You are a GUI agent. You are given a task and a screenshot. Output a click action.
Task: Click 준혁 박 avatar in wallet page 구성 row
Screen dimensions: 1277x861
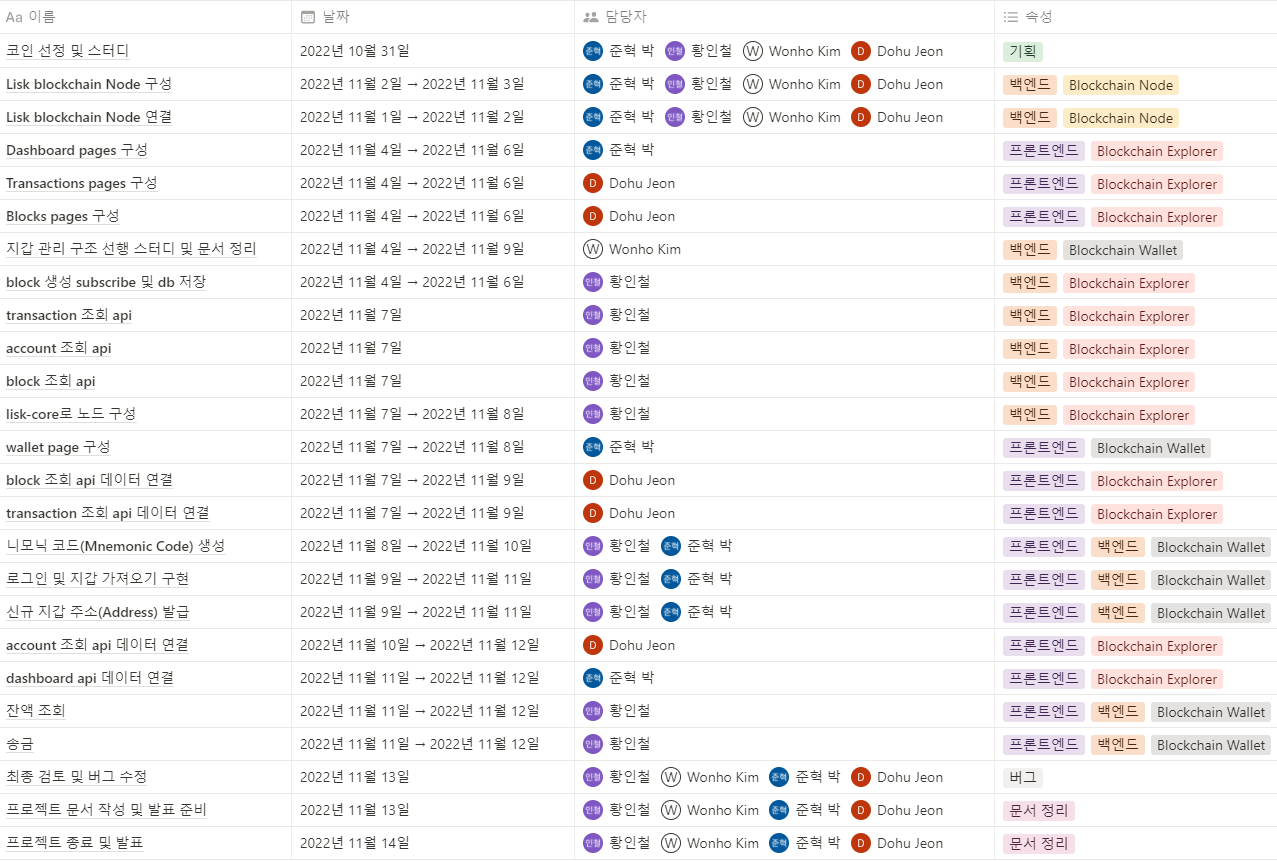(593, 447)
